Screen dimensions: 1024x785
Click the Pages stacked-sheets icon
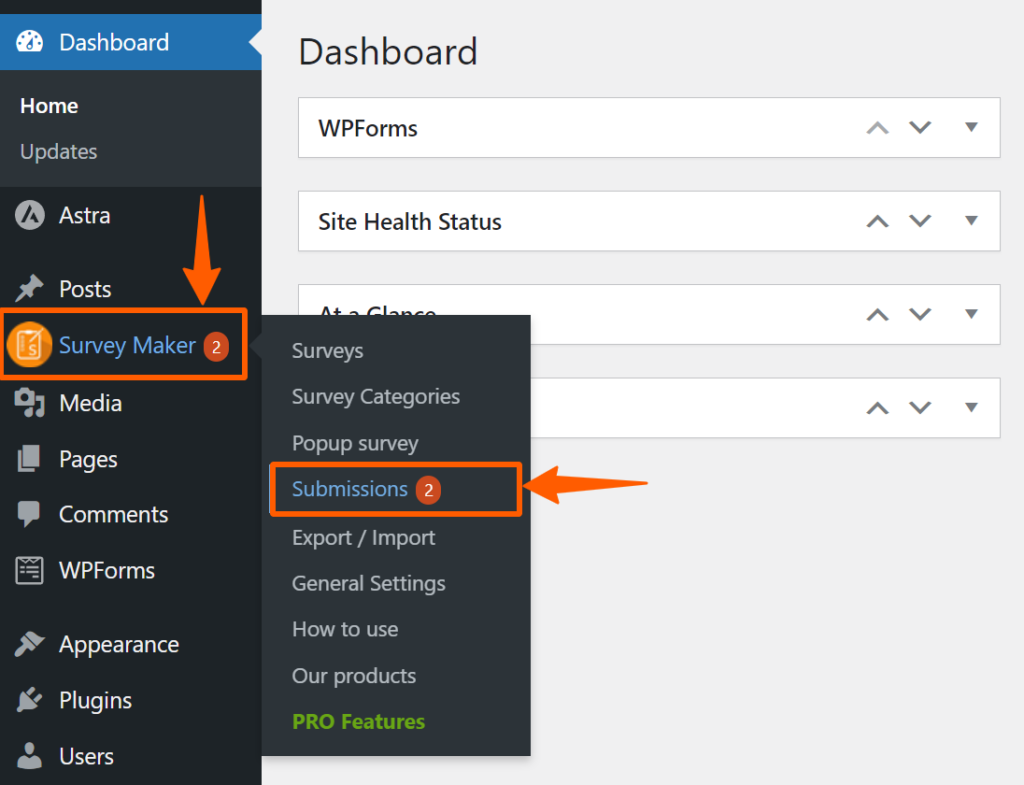29,459
